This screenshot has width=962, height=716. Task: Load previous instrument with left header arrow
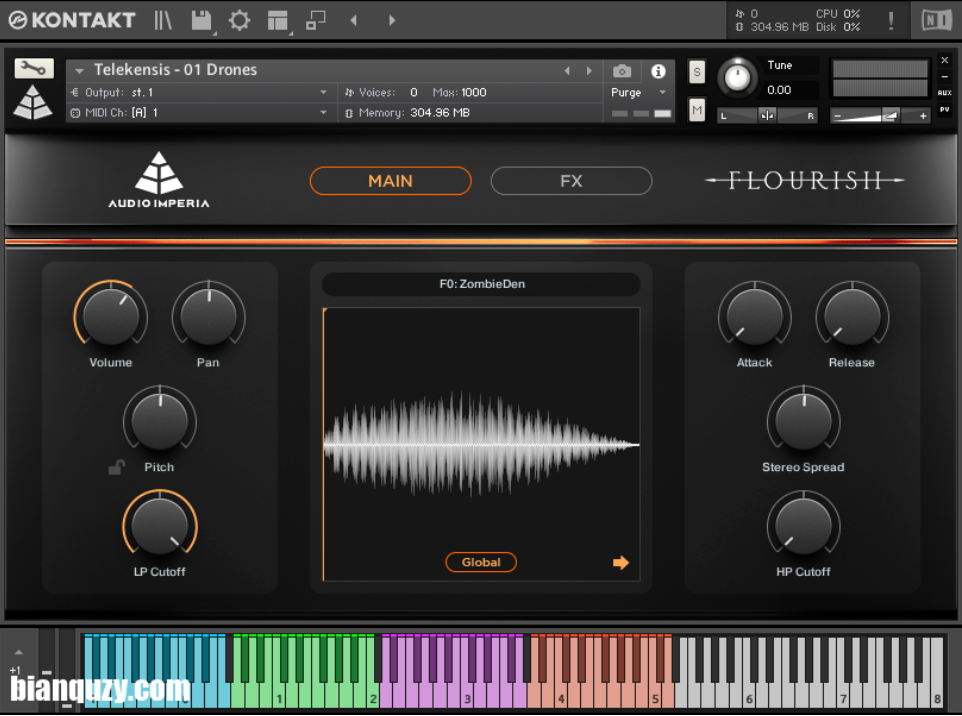(x=353, y=20)
